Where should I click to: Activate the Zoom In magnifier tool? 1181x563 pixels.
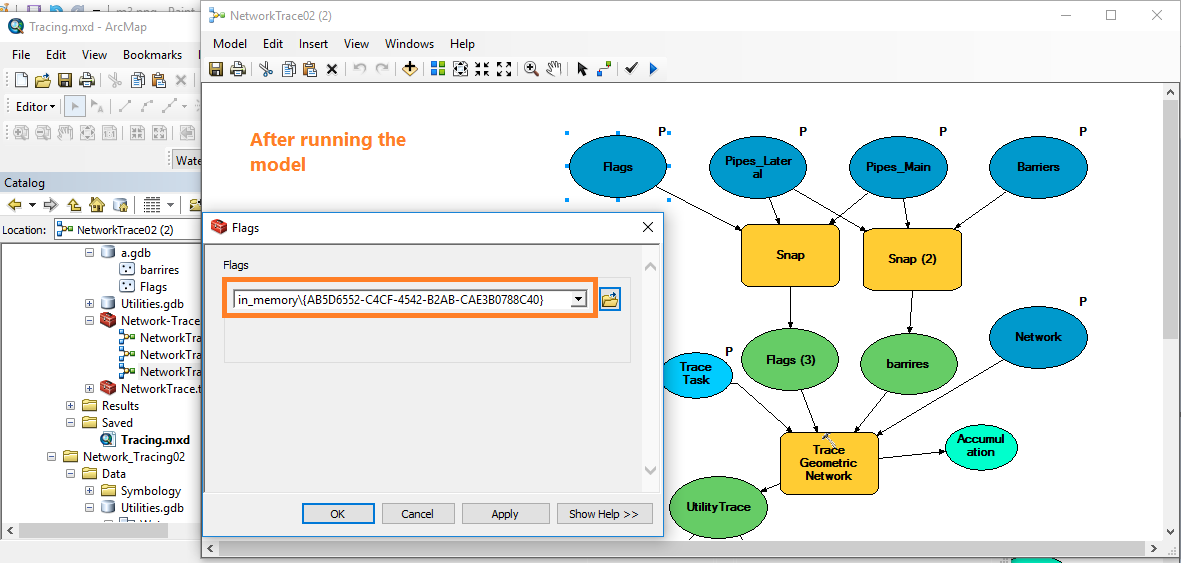point(532,69)
